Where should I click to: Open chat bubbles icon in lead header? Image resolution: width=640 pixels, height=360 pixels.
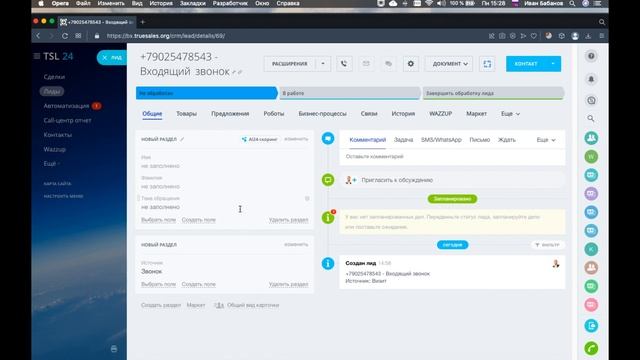(x=388, y=64)
